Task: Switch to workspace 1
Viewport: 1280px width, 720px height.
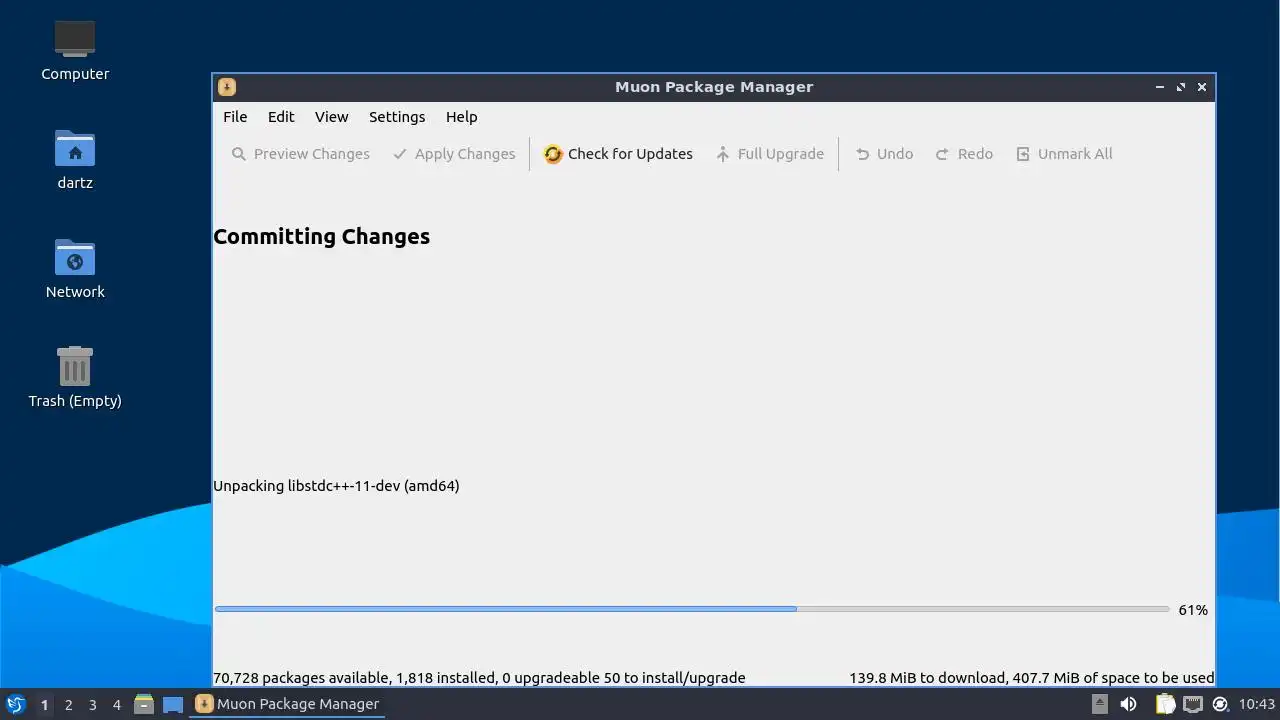Action: click(44, 705)
